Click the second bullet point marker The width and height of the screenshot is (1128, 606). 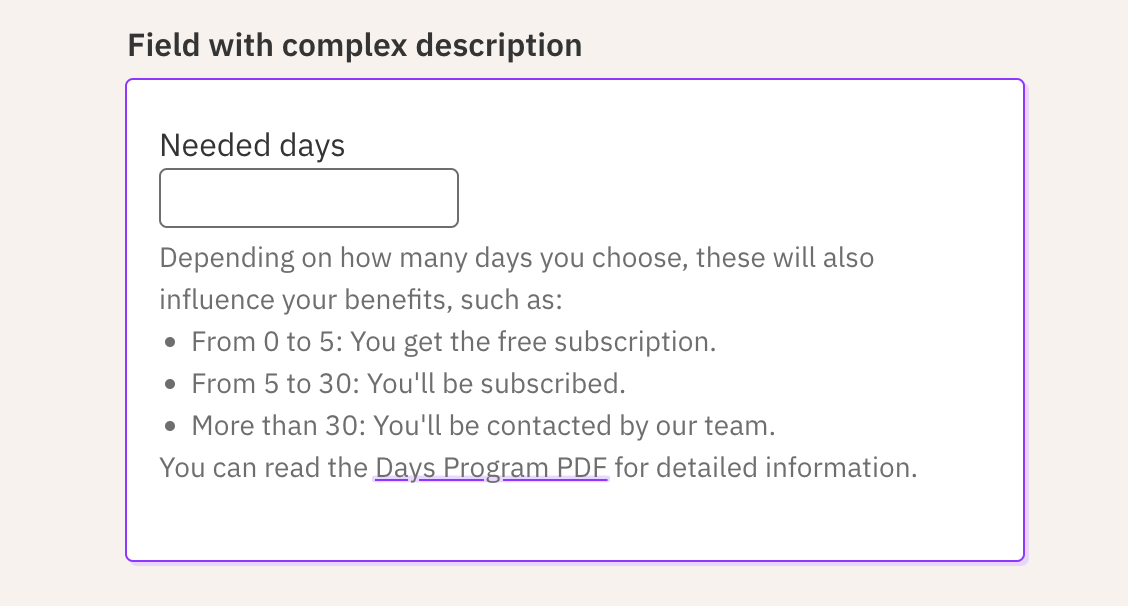[x=169, y=383]
